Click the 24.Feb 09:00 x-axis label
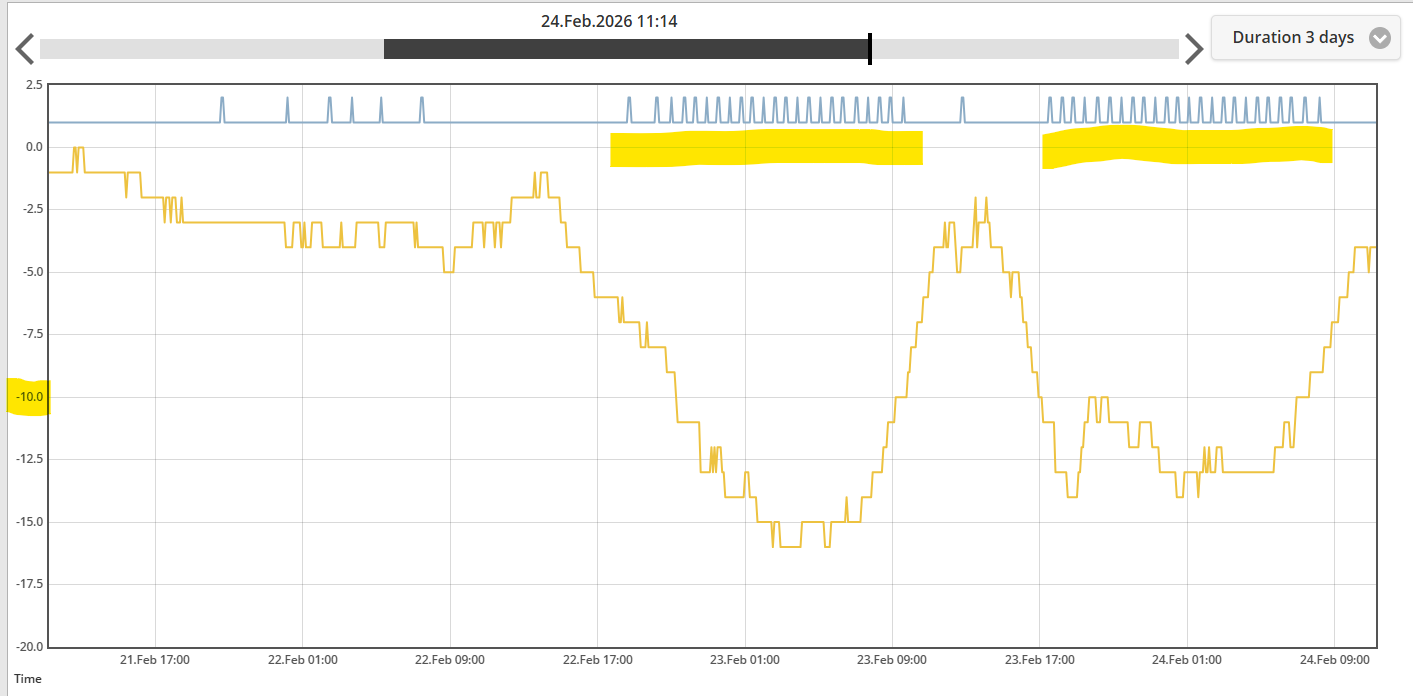 coord(1334,660)
